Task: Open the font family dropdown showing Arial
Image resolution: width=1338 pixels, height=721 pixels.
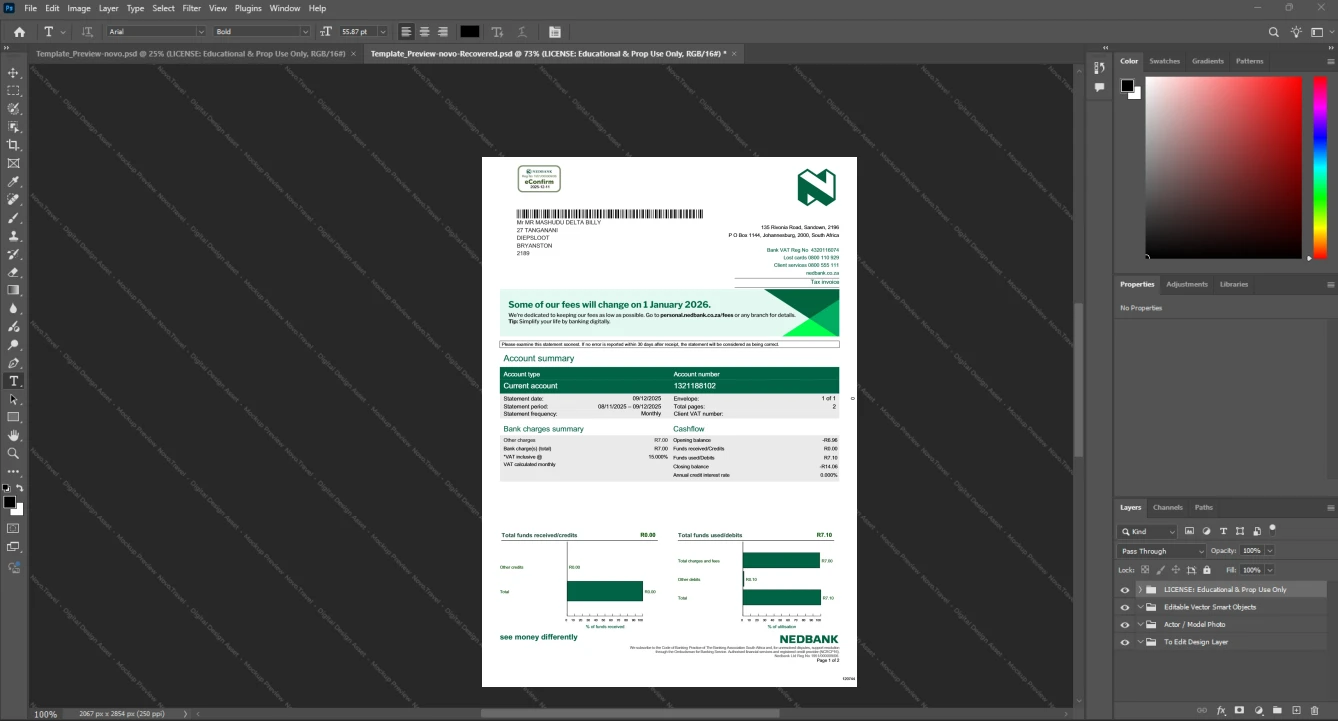Action: (x=155, y=32)
